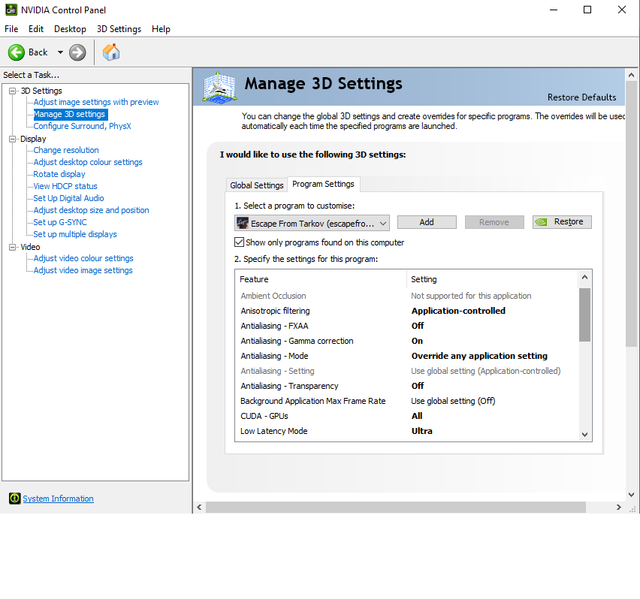Collapse the Display tree node
640x599 pixels.
pyautogui.click(x=13, y=139)
